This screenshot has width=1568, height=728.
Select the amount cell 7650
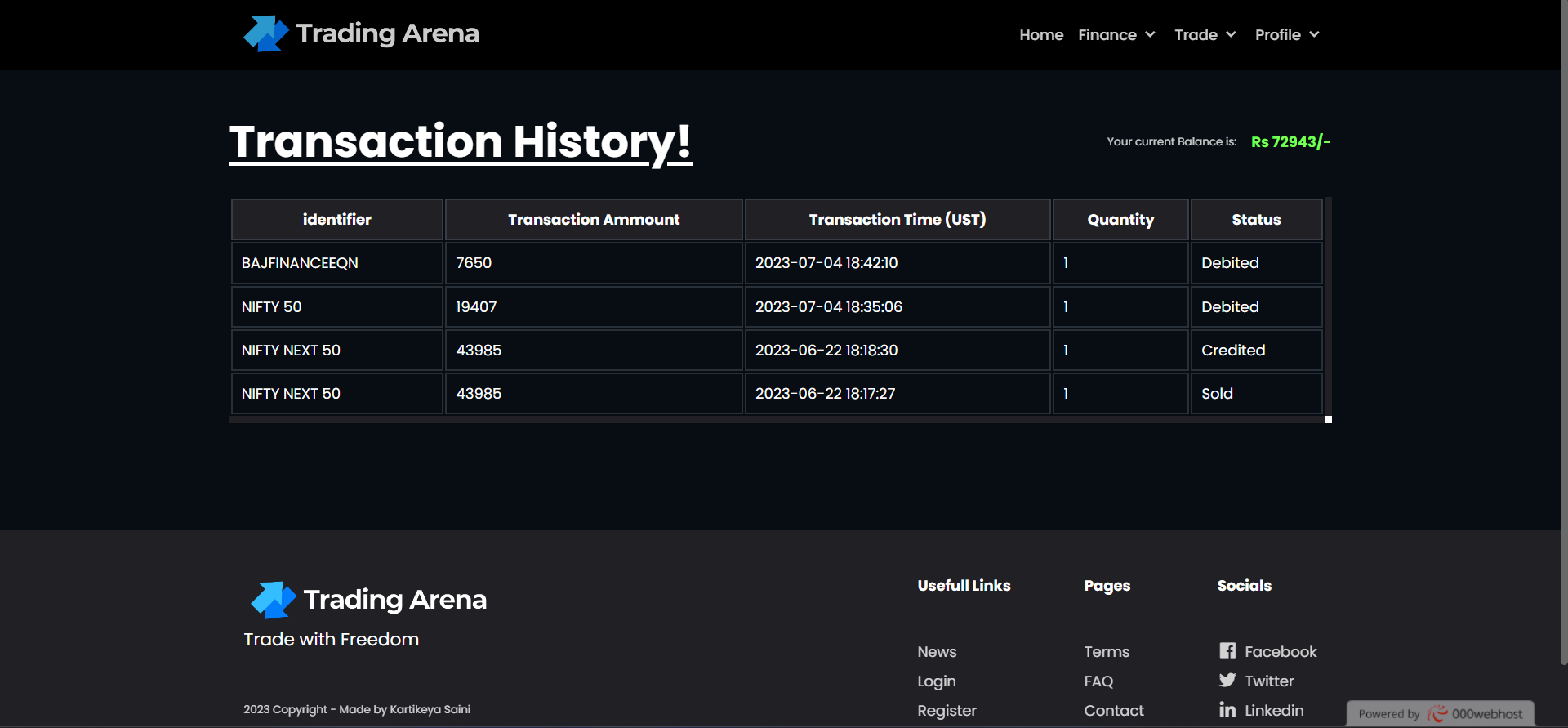pyautogui.click(x=594, y=263)
